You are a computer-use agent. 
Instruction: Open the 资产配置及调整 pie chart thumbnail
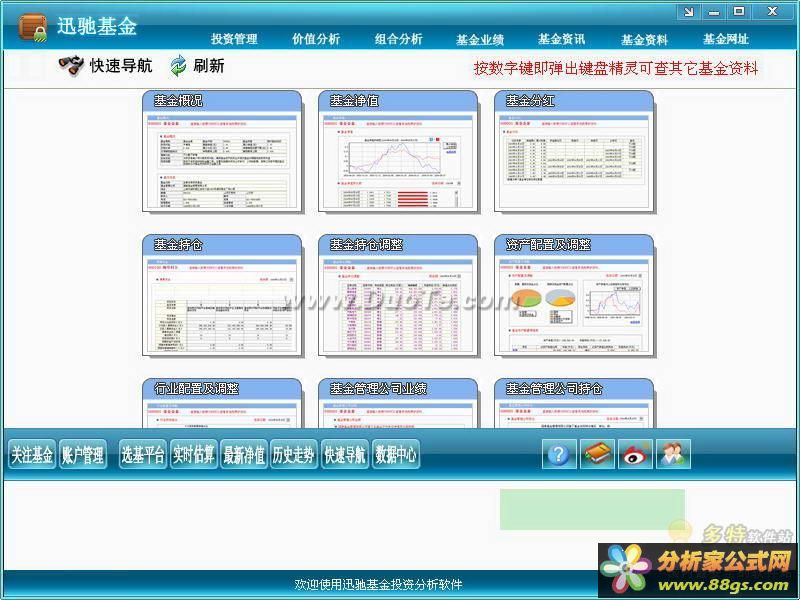tap(574, 295)
